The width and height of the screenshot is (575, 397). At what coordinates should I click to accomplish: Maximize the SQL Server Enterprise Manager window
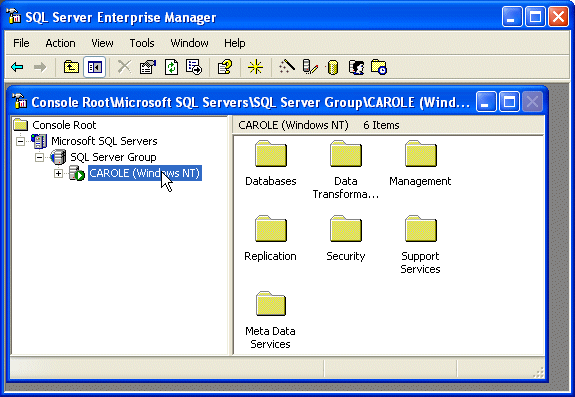point(535,17)
